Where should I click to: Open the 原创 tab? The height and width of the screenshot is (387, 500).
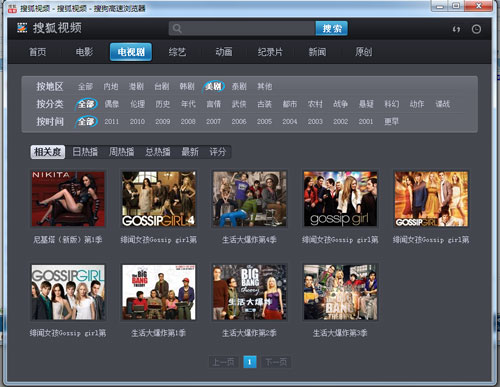pyautogui.click(x=363, y=52)
